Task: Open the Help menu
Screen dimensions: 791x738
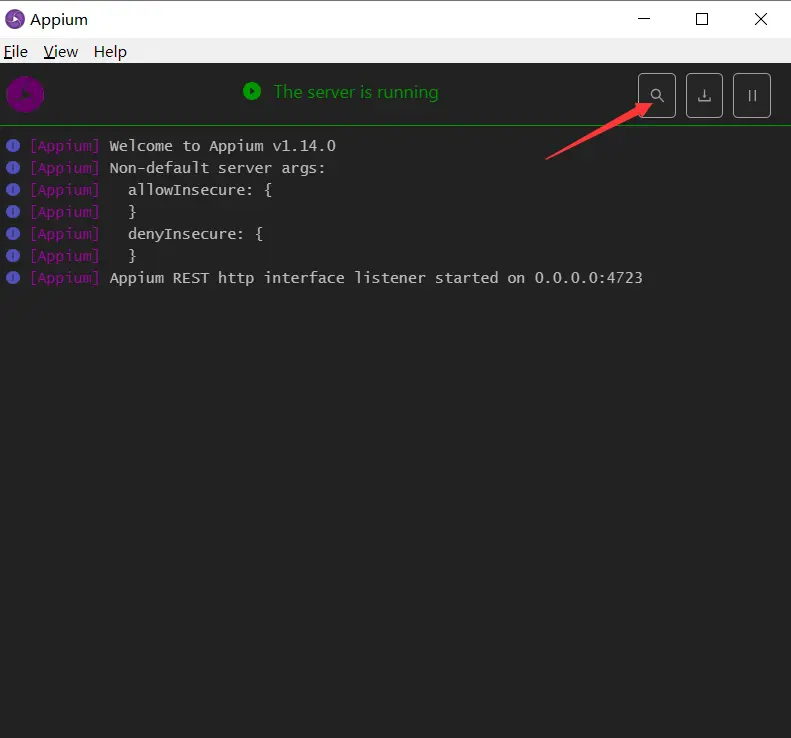Action: [x=110, y=51]
